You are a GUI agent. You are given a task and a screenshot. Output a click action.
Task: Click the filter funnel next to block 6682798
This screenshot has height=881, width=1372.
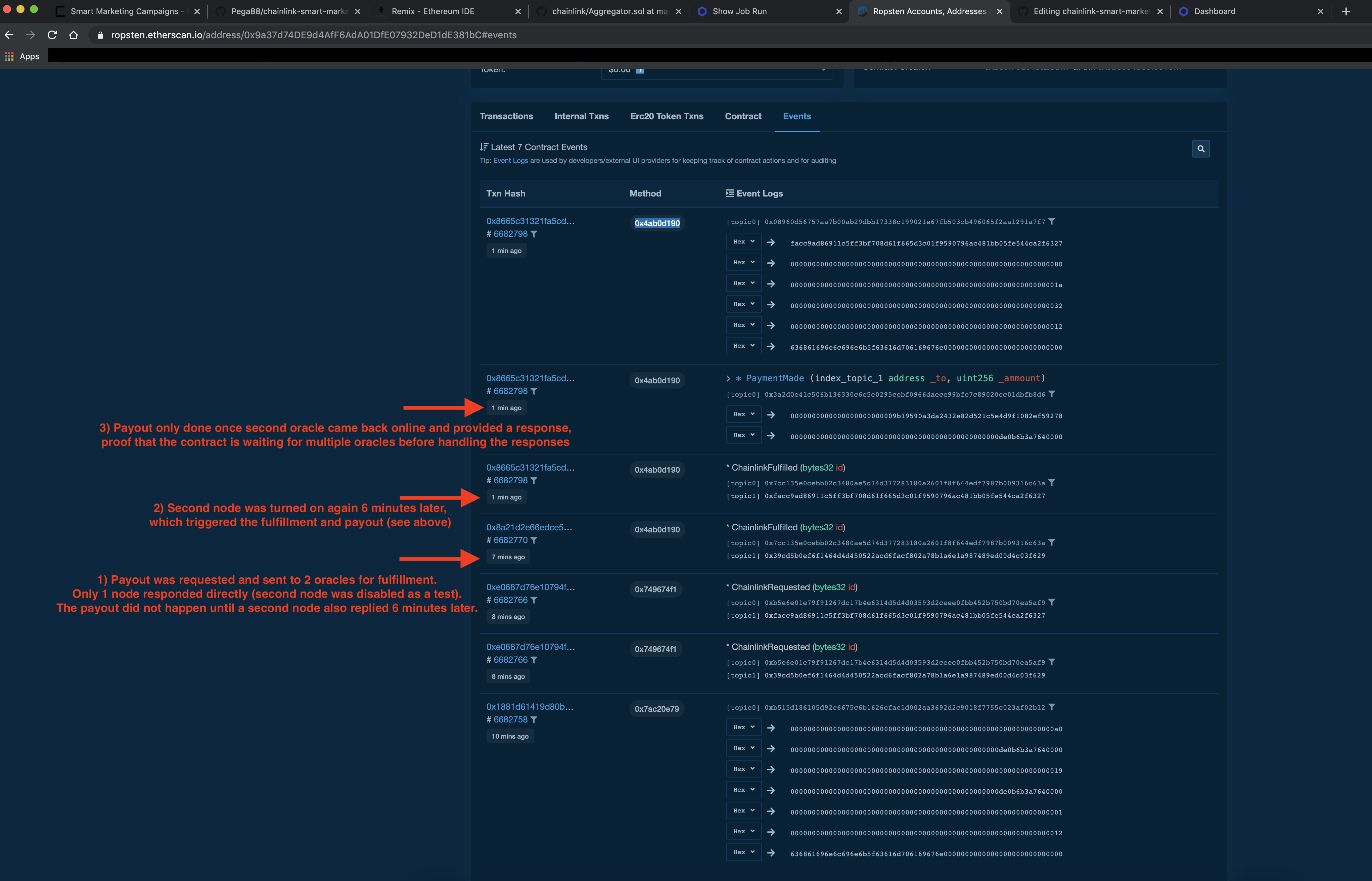tap(534, 234)
